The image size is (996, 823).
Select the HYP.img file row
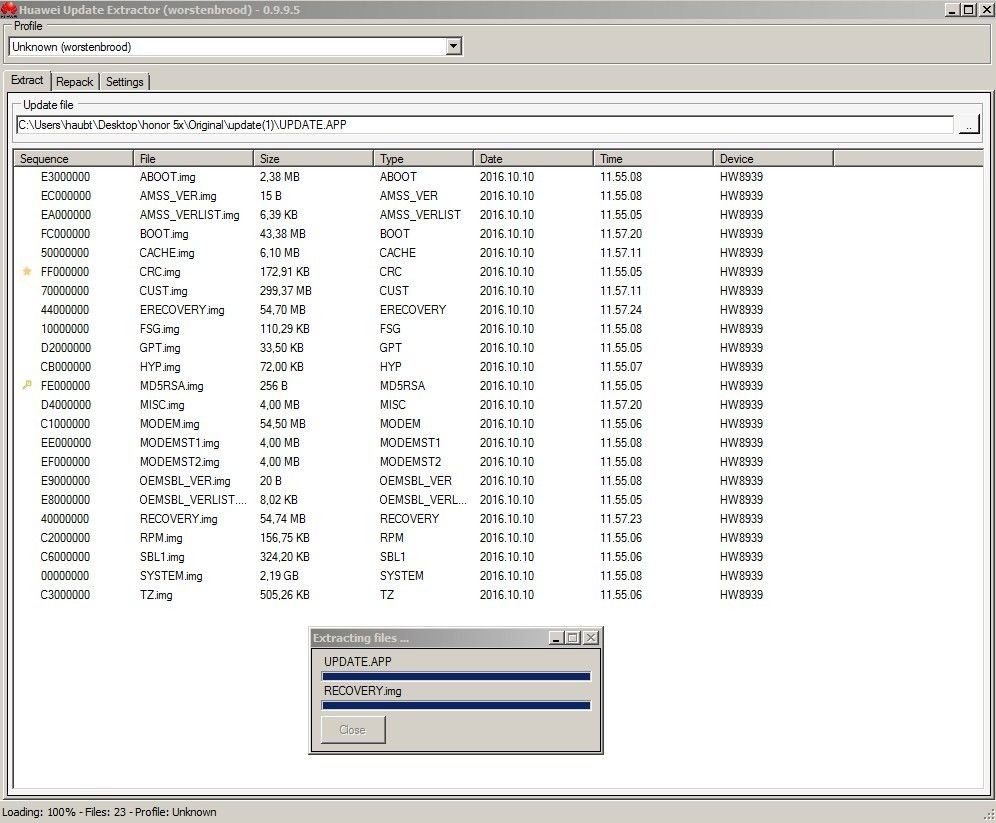(424, 366)
